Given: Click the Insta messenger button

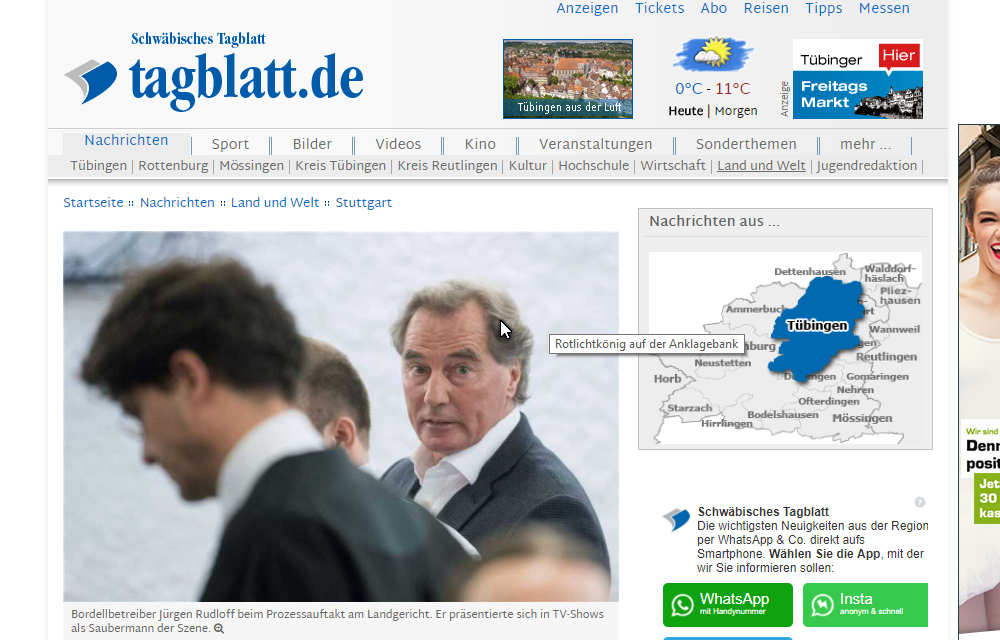Looking at the screenshot, I should coord(865,605).
